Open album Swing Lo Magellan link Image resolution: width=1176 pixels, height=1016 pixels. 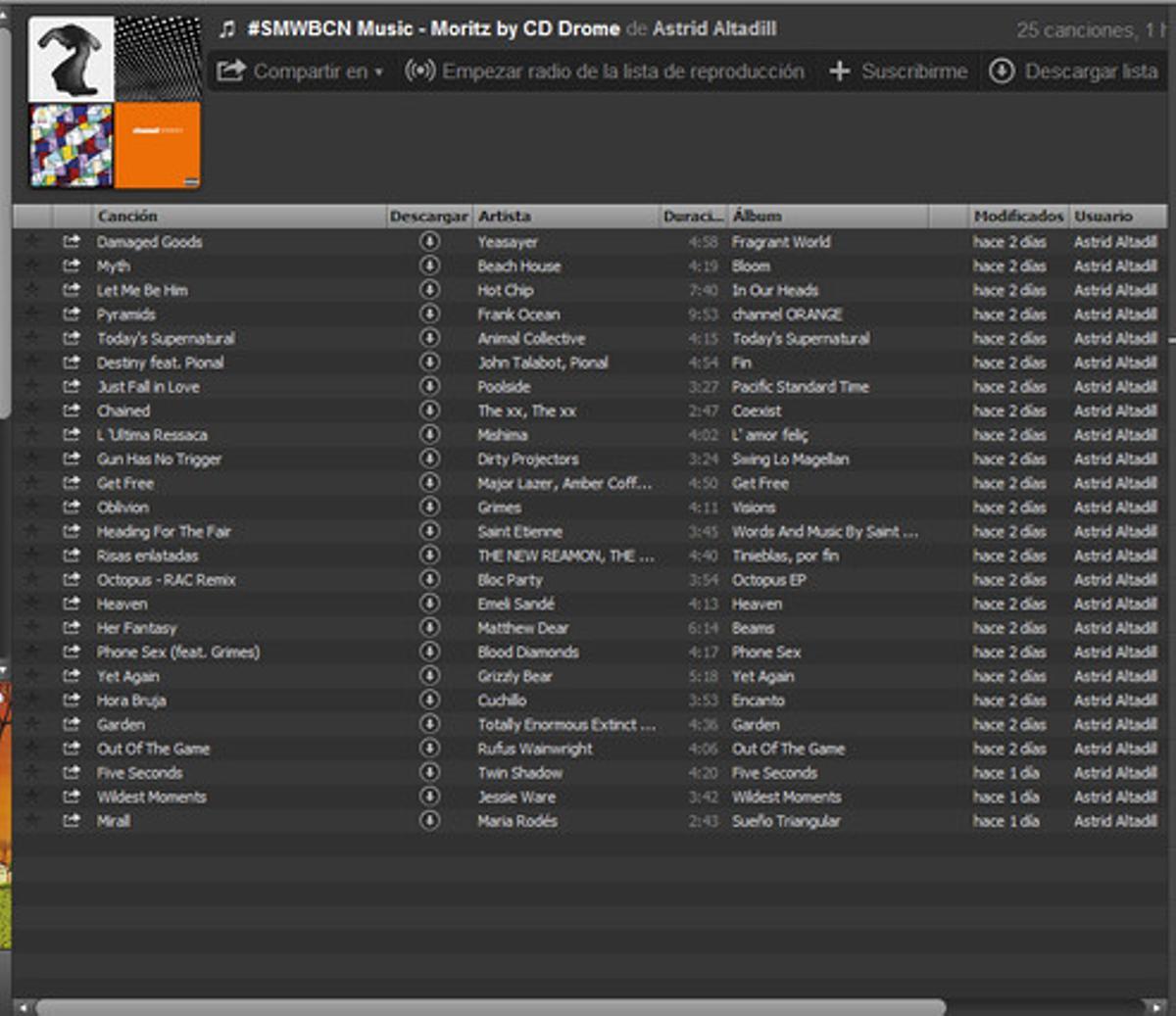pos(790,459)
